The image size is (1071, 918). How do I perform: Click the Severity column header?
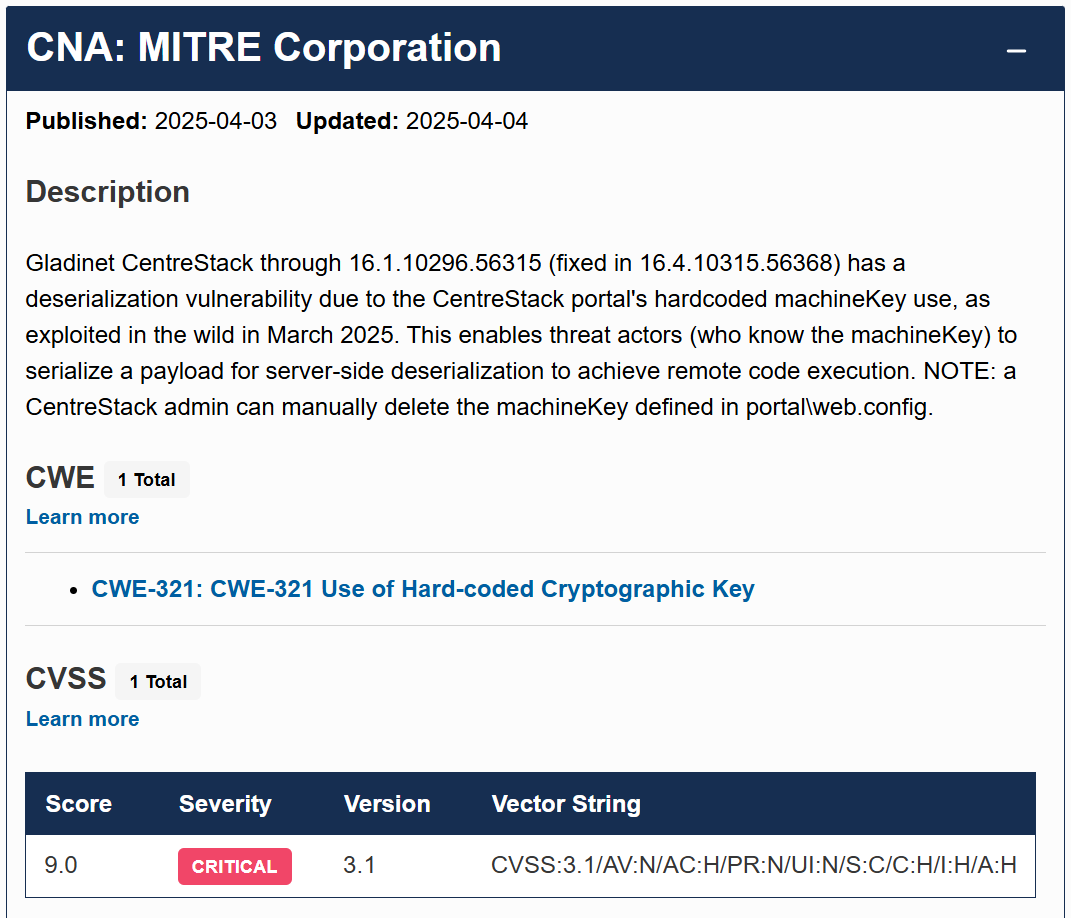pyautogui.click(x=225, y=804)
